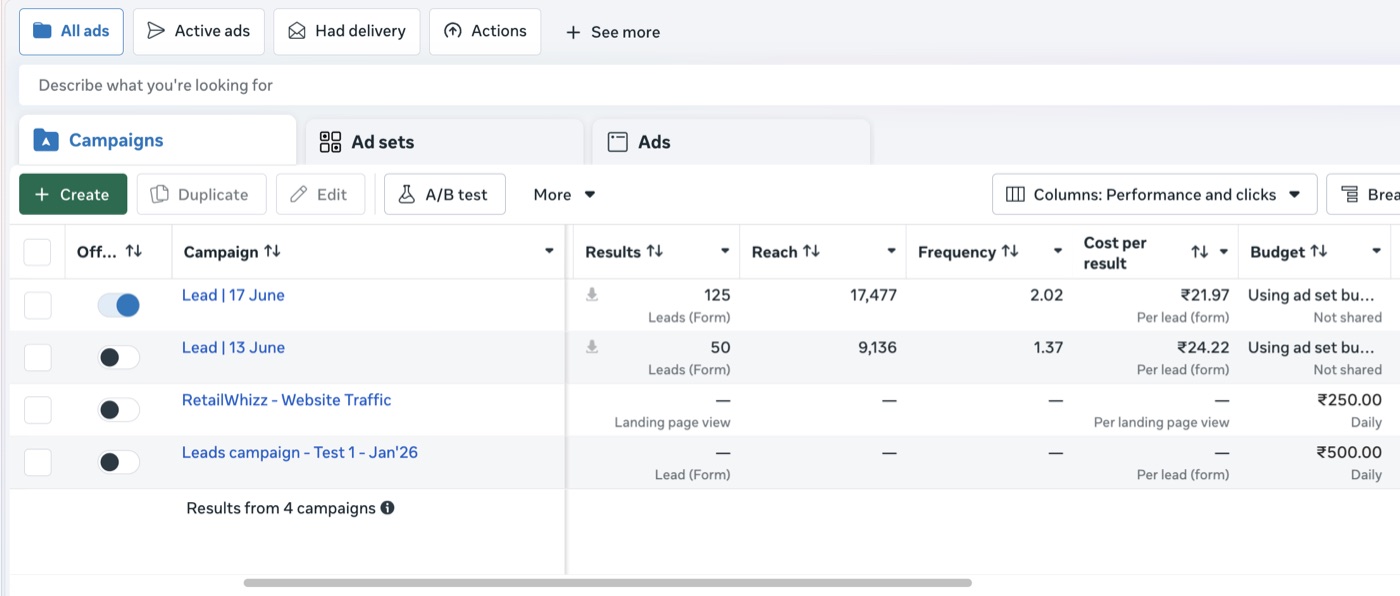This screenshot has height=596, width=1400.
Task: Open the More dropdown menu
Action: tap(564, 194)
